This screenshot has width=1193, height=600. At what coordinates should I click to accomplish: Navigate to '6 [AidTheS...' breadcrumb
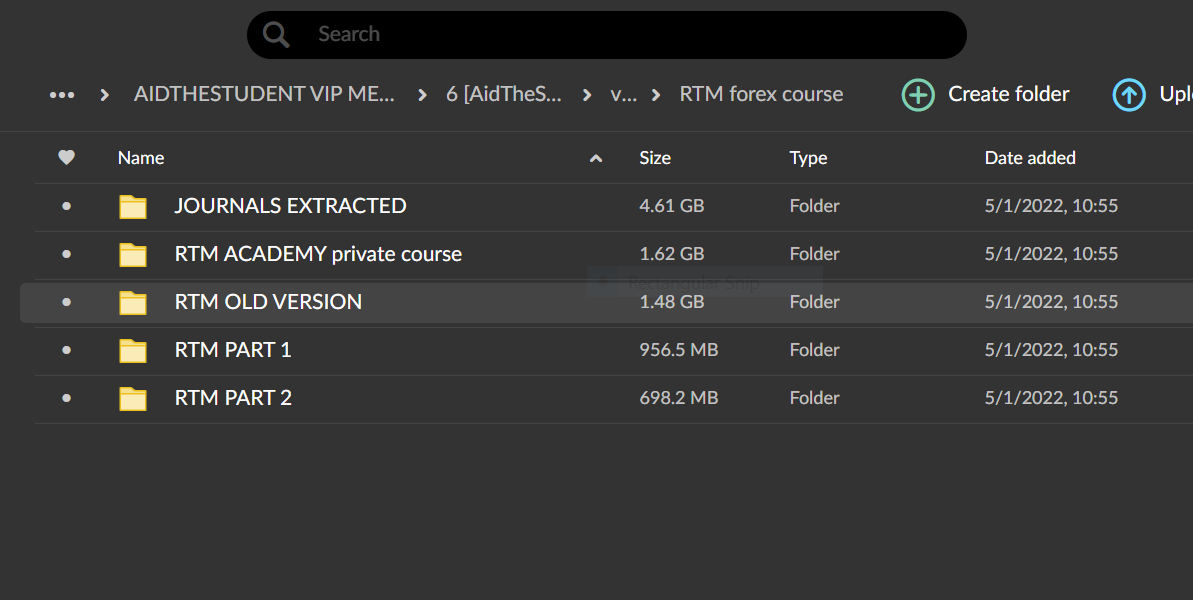click(503, 94)
